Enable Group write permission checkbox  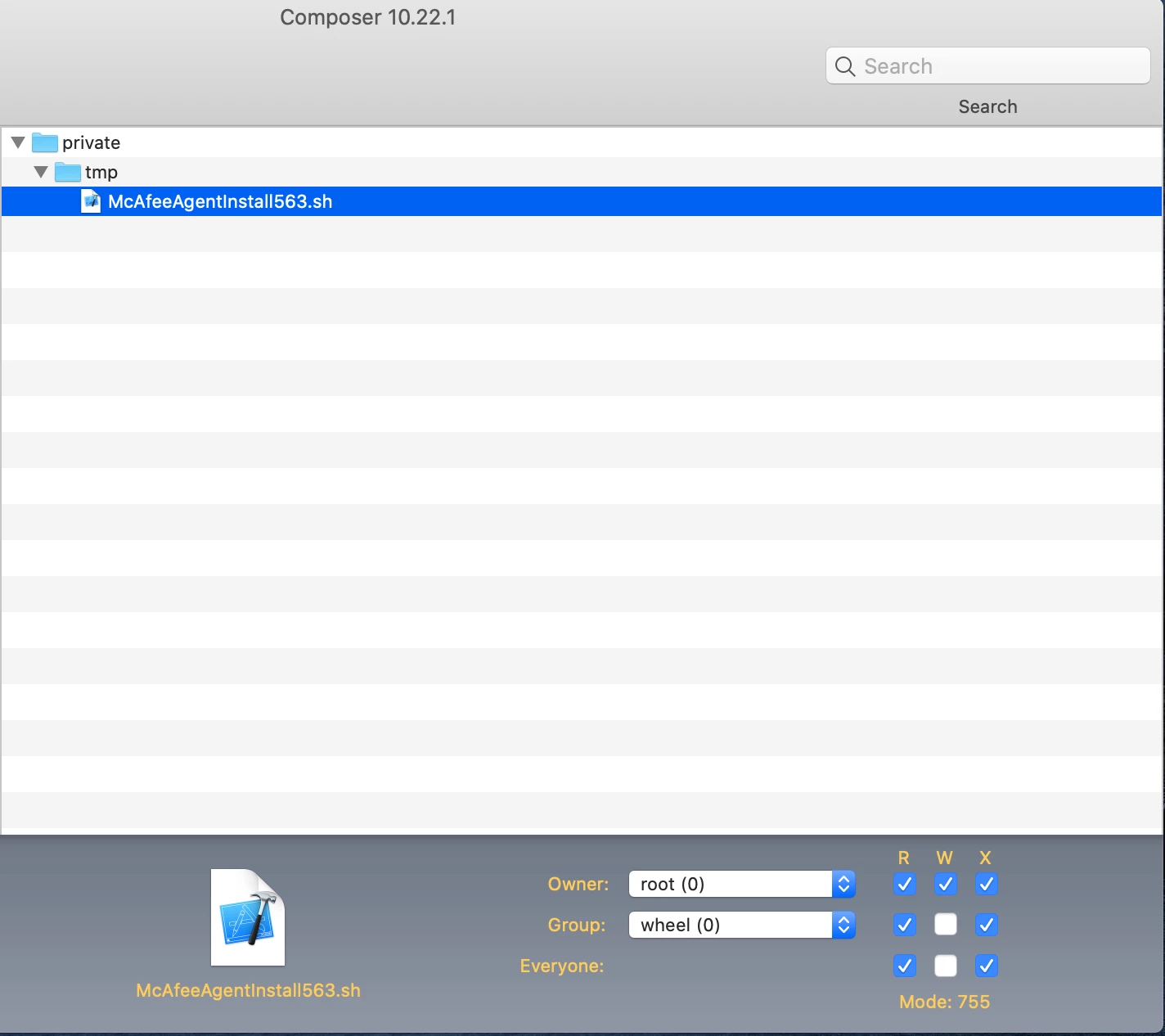click(x=945, y=925)
